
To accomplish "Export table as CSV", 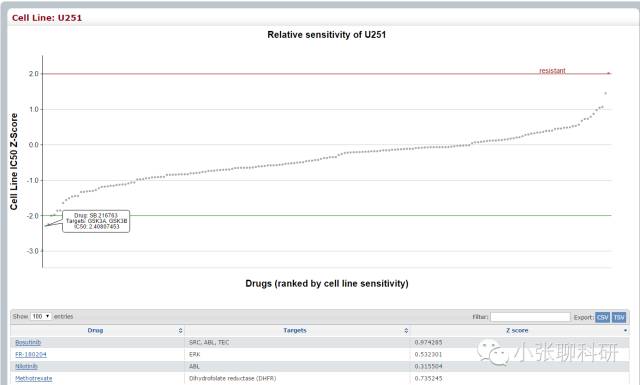I will tap(602, 317).
